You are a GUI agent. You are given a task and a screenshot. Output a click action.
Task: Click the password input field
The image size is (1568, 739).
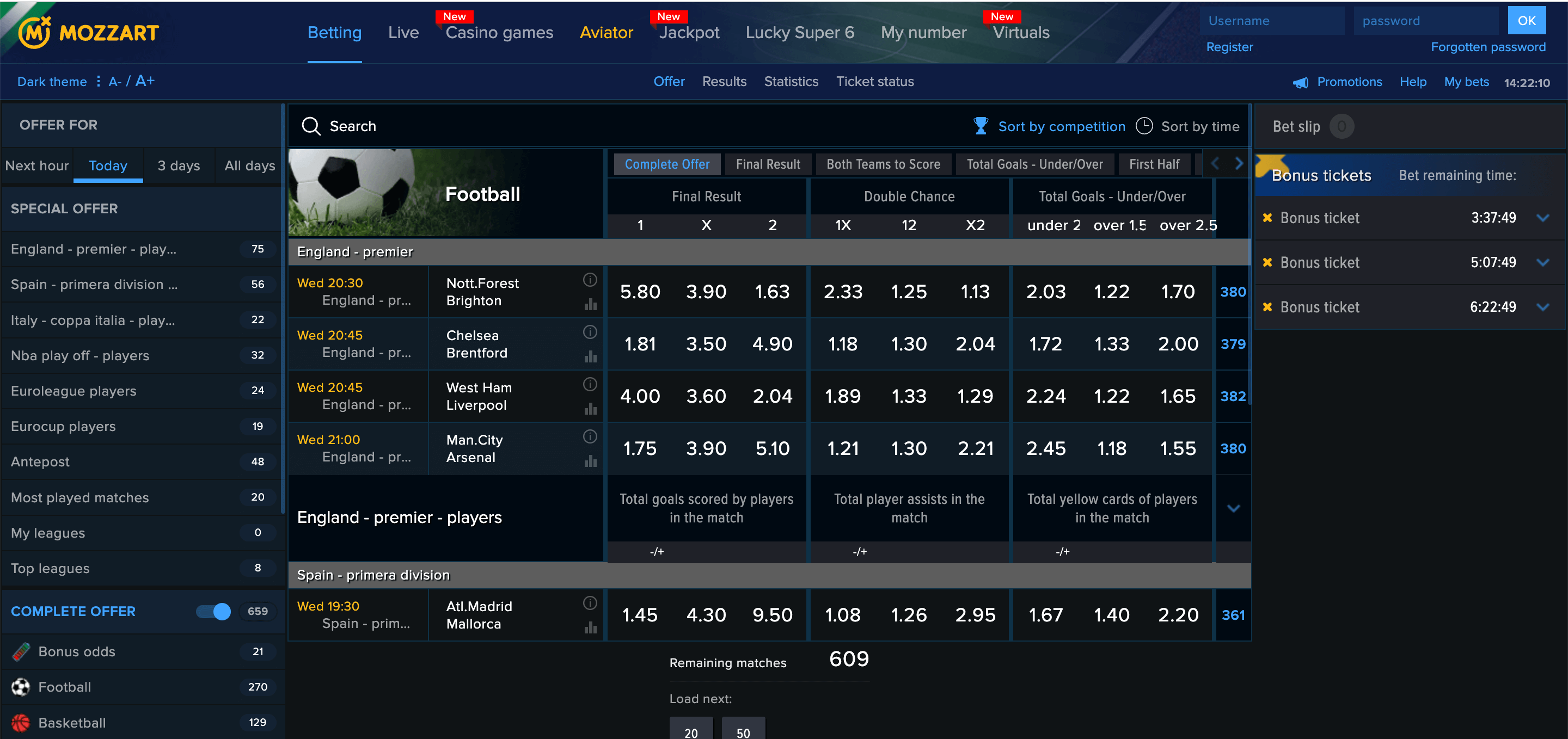click(x=1425, y=21)
